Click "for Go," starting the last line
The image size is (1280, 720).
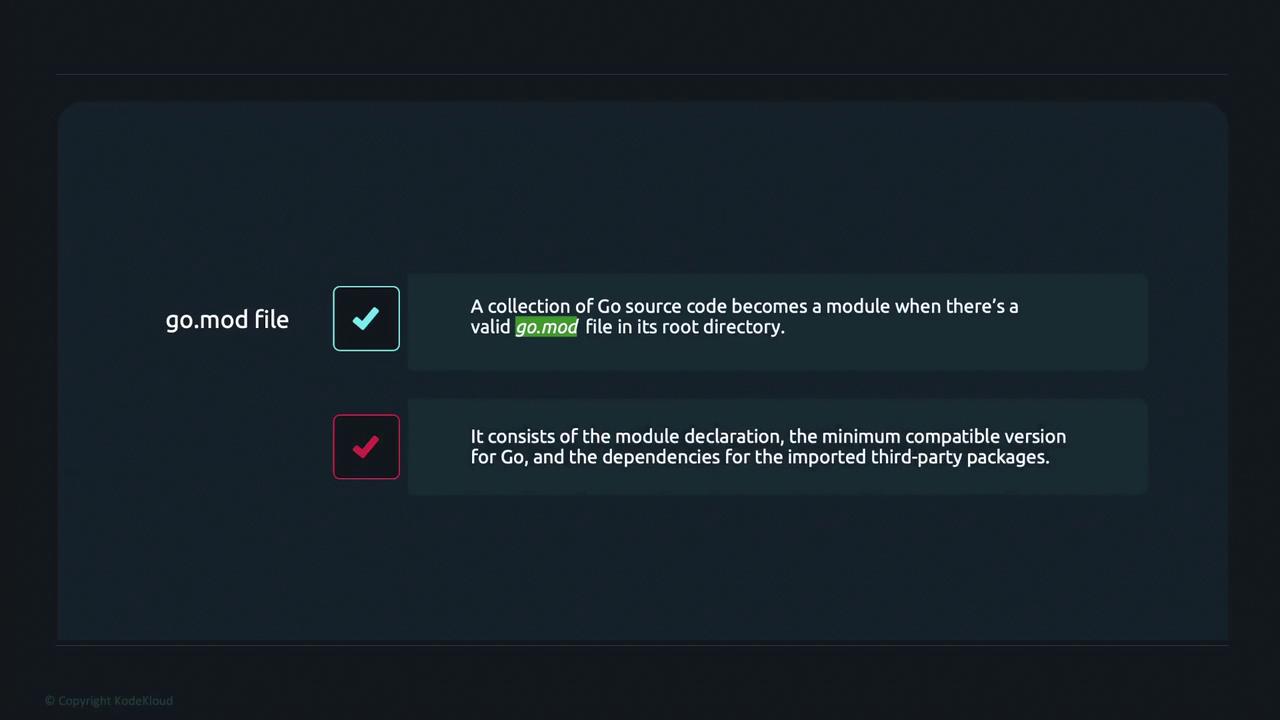point(499,457)
